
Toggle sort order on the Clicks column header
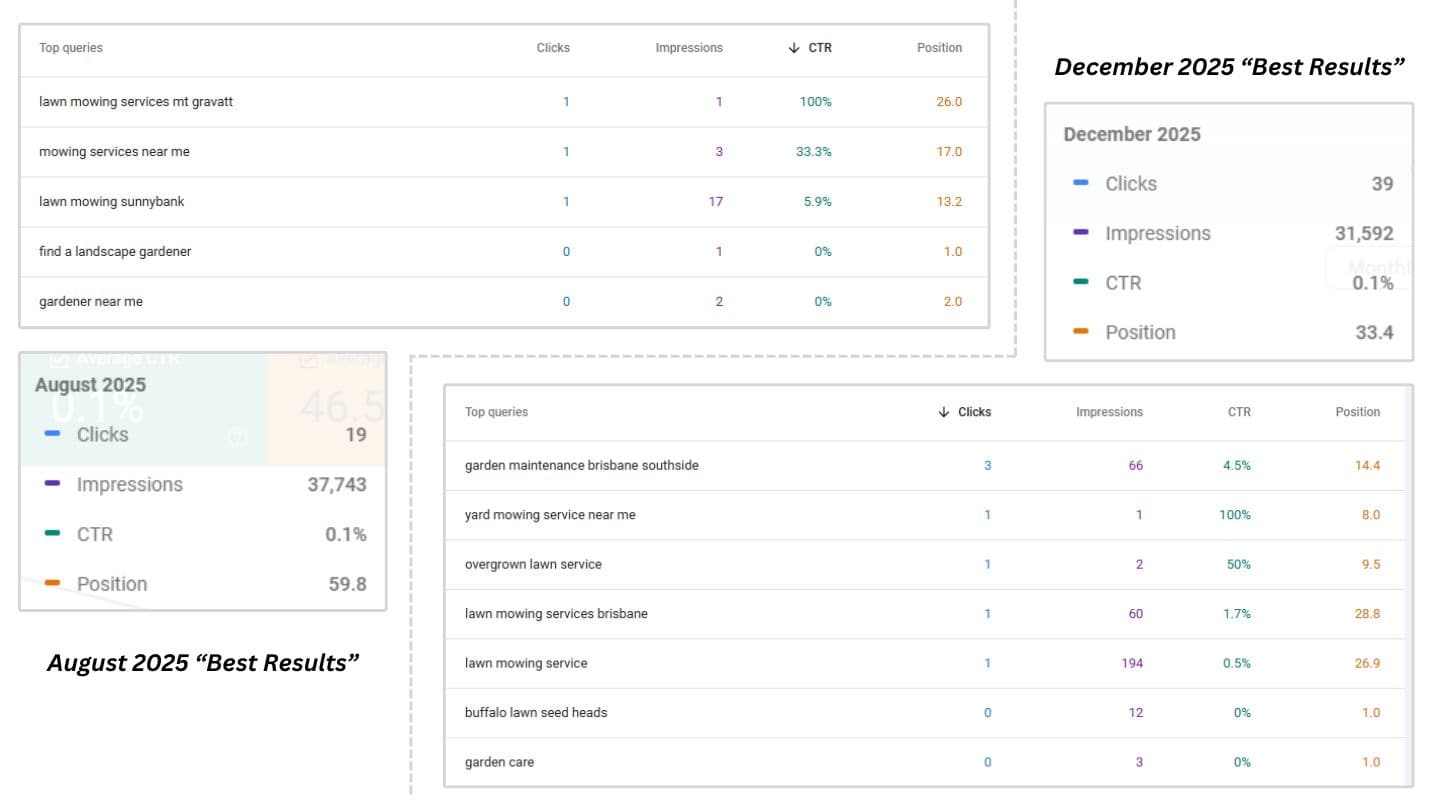(x=553, y=47)
